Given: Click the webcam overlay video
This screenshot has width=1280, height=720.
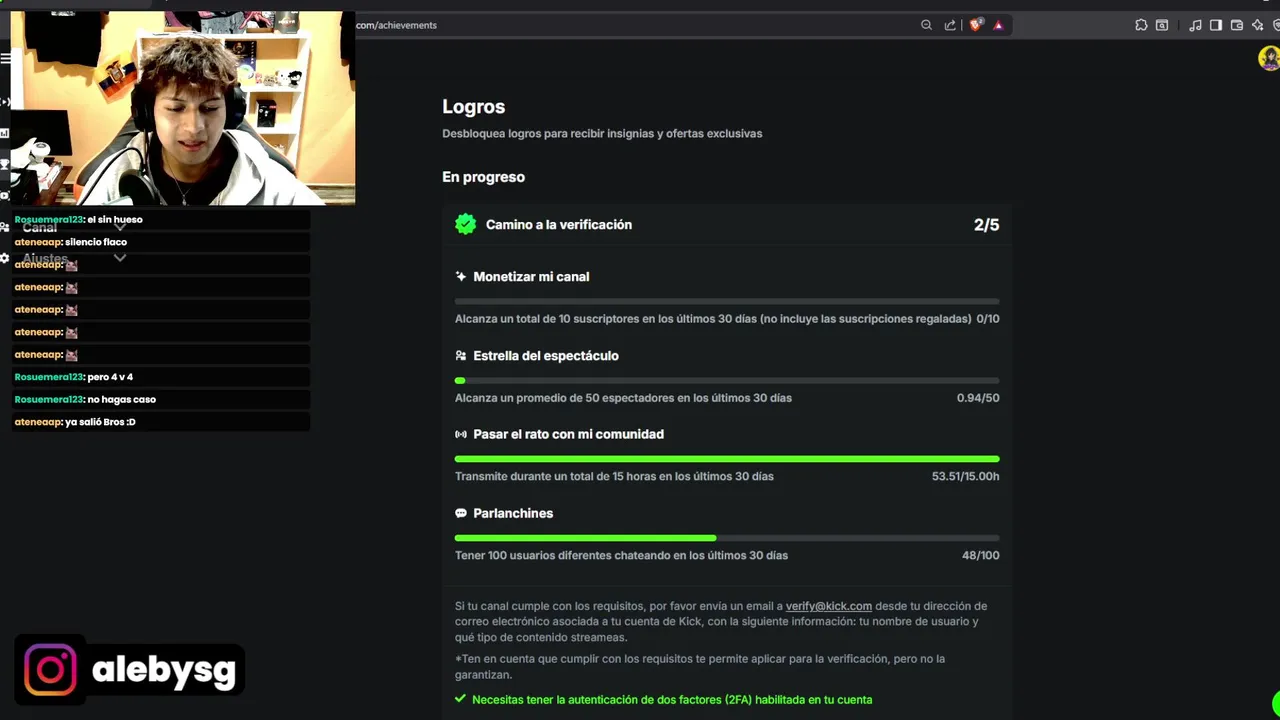Looking at the screenshot, I should coord(183,108).
